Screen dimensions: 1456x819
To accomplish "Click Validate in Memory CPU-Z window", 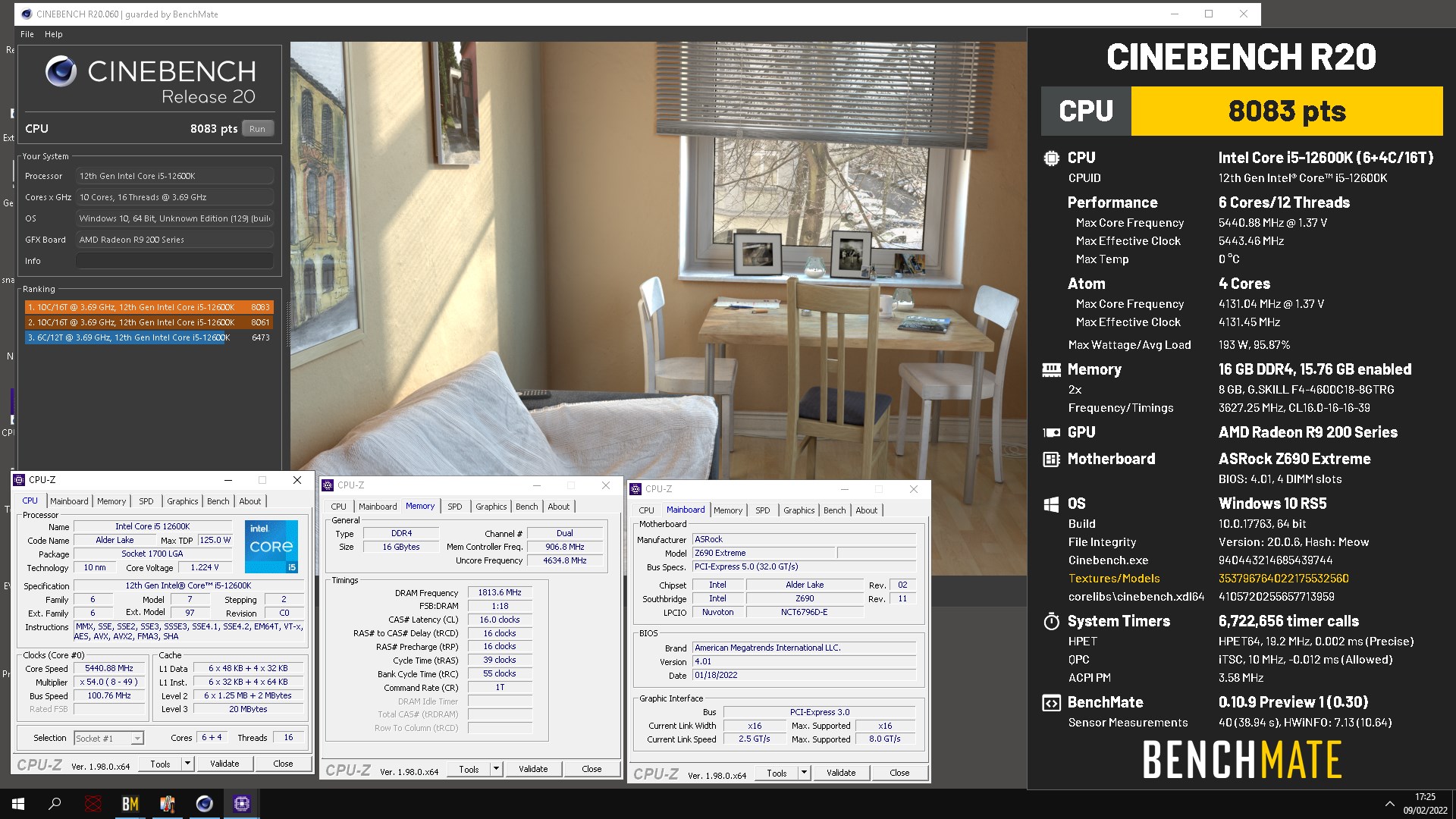I will (x=533, y=769).
